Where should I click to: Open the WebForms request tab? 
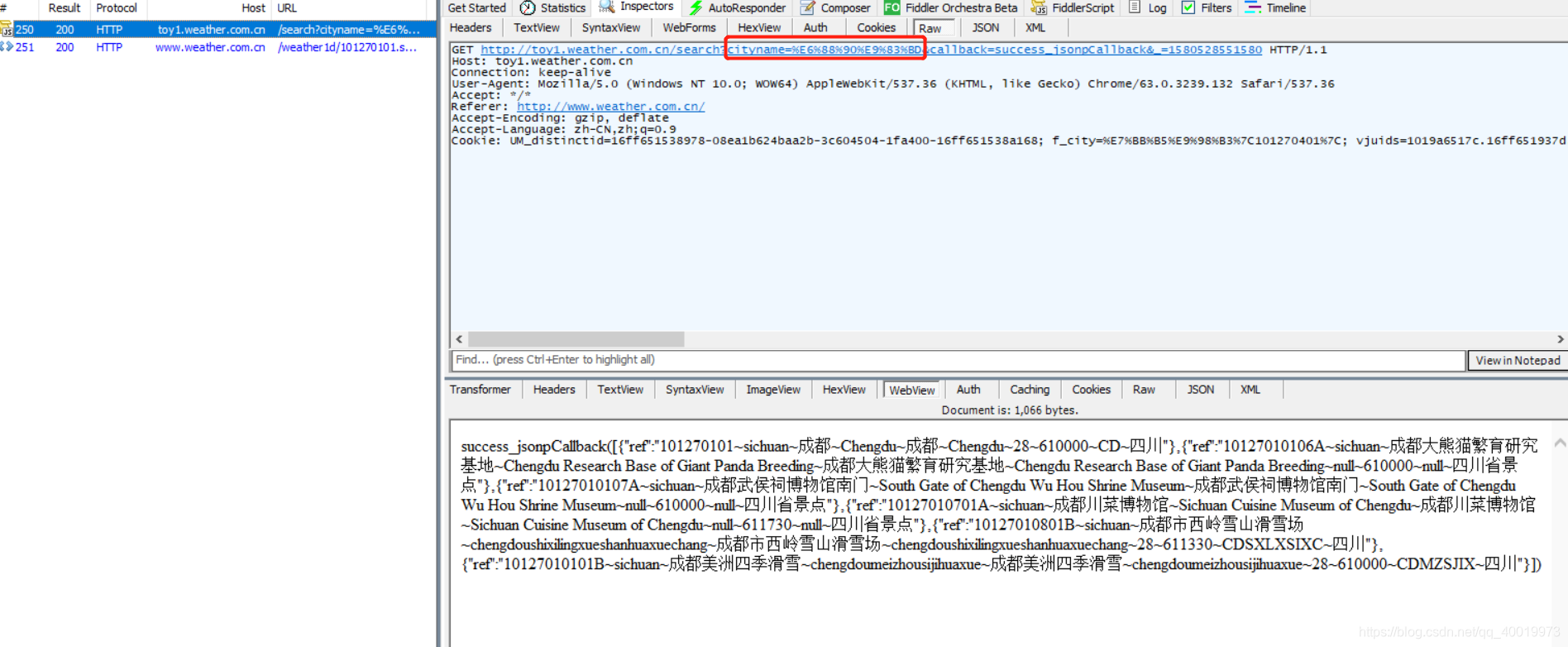coord(689,27)
